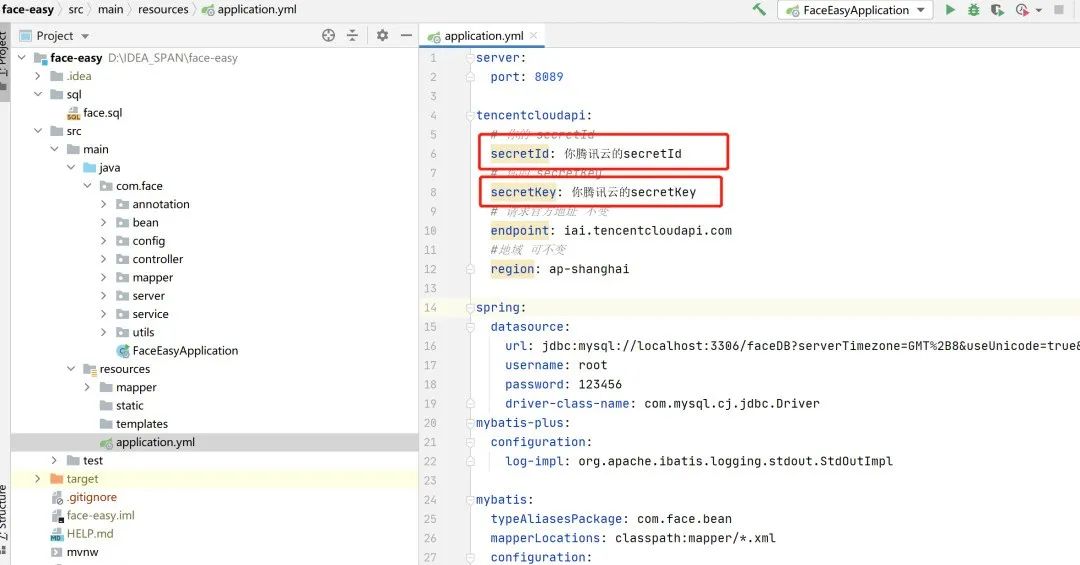Click the password value 123456
1080x565 pixels.
click(x=600, y=384)
